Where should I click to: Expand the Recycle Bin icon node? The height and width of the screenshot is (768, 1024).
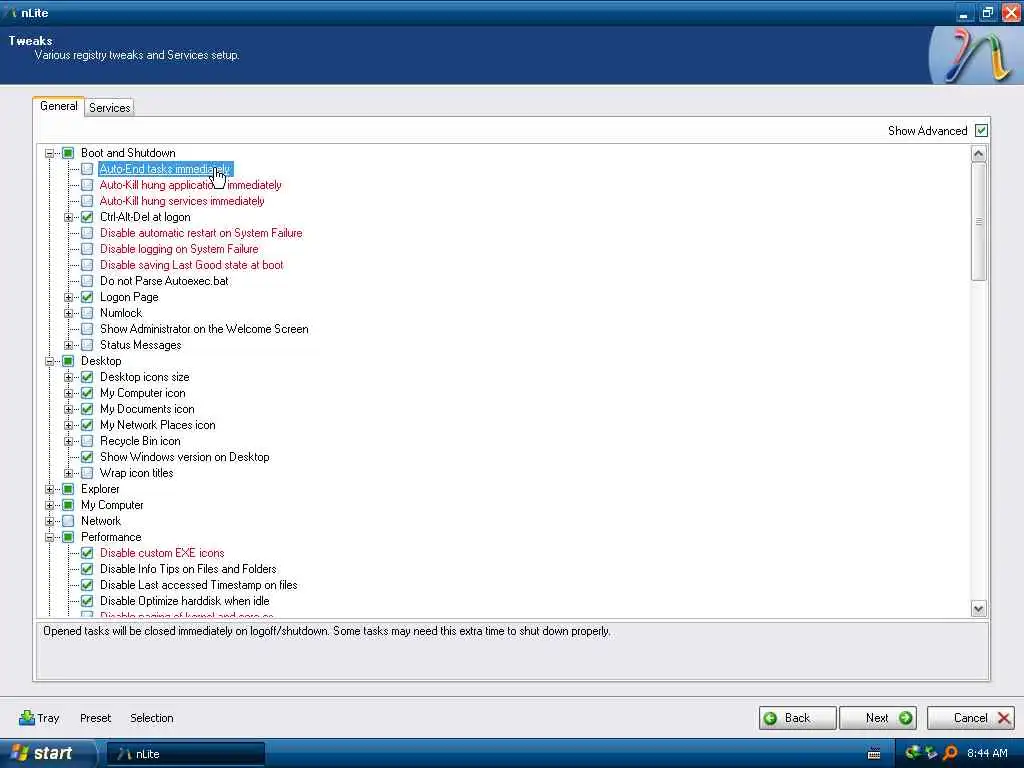pos(69,441)
